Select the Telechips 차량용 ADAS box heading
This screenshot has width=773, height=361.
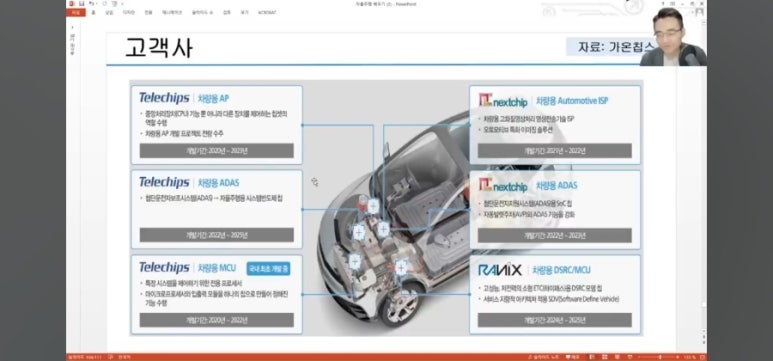189,183
